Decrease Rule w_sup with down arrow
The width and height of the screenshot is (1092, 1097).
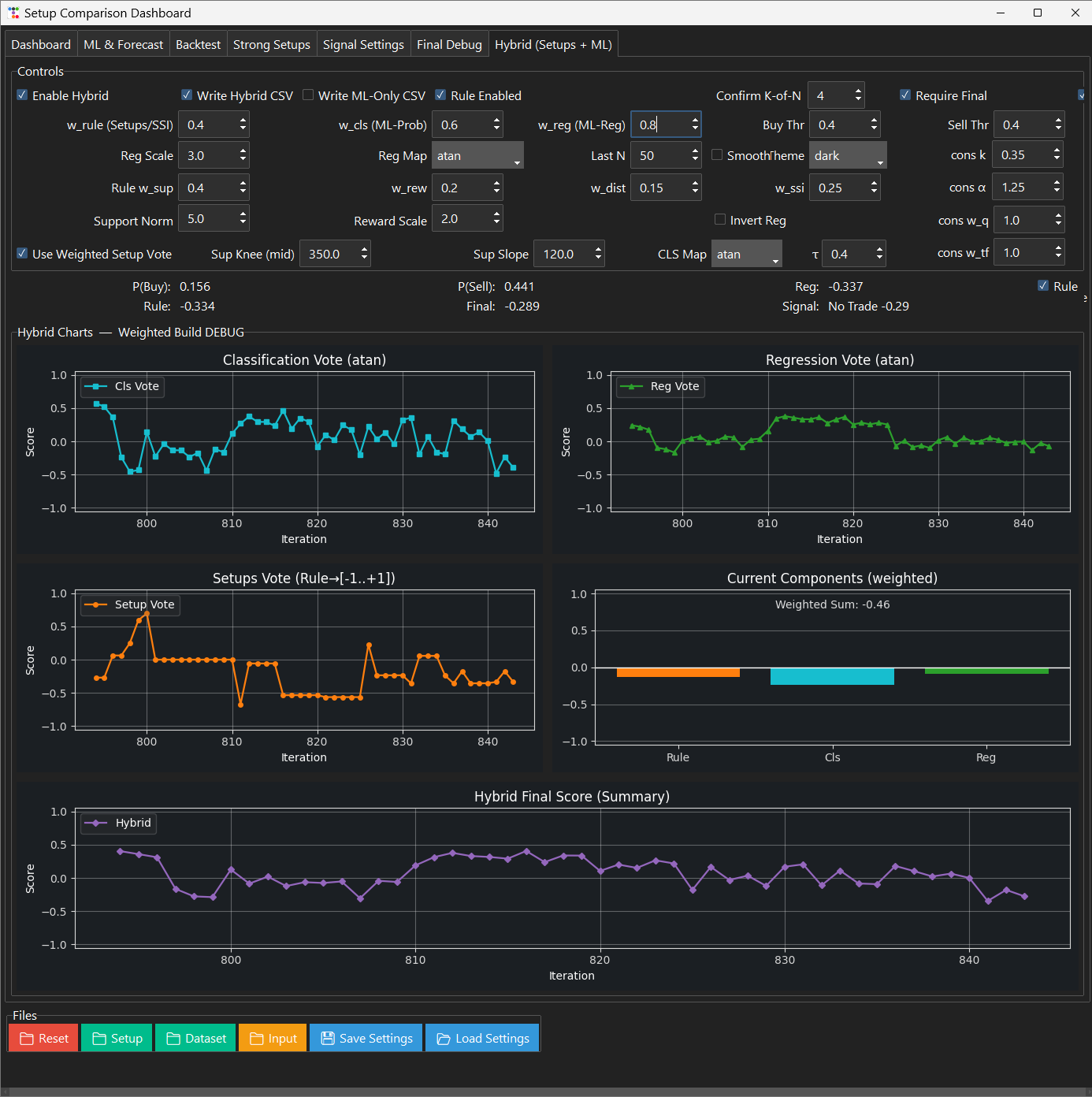tap(243, 192)
